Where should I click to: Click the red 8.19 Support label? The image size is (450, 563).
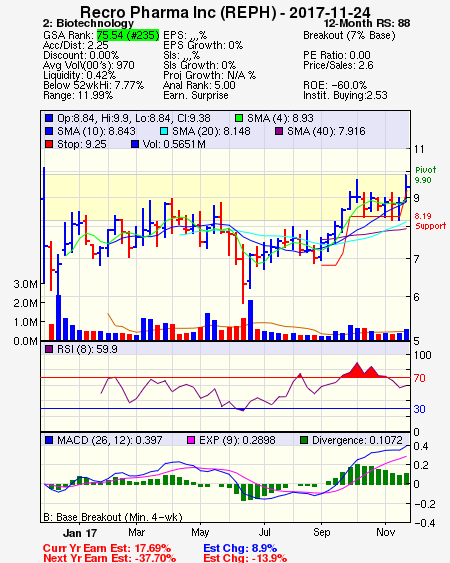[x=430, y=221]
